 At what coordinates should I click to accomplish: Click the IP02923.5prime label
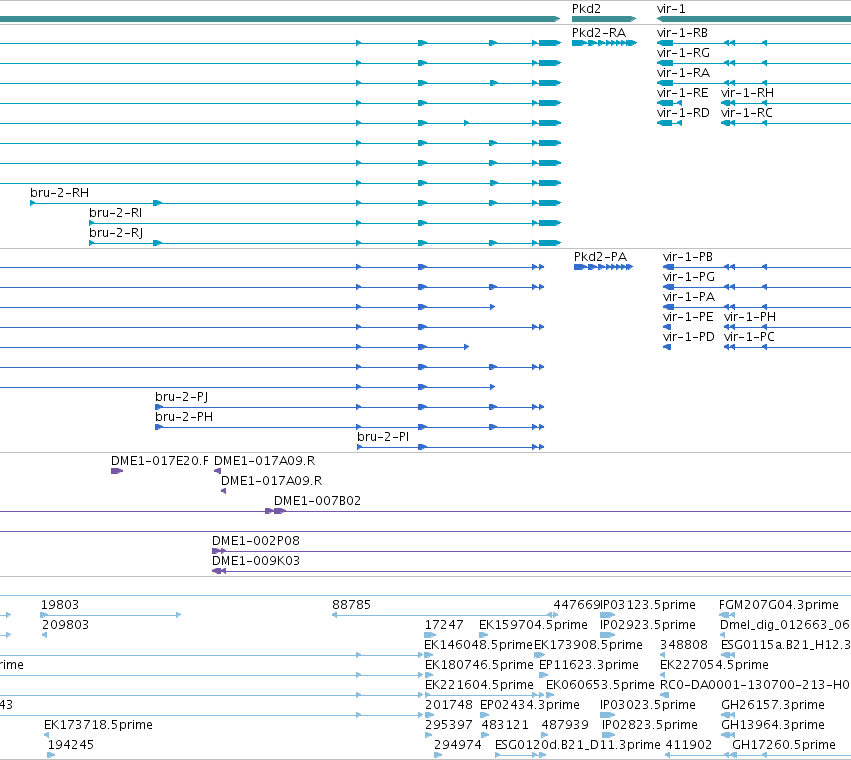[648, 625]
